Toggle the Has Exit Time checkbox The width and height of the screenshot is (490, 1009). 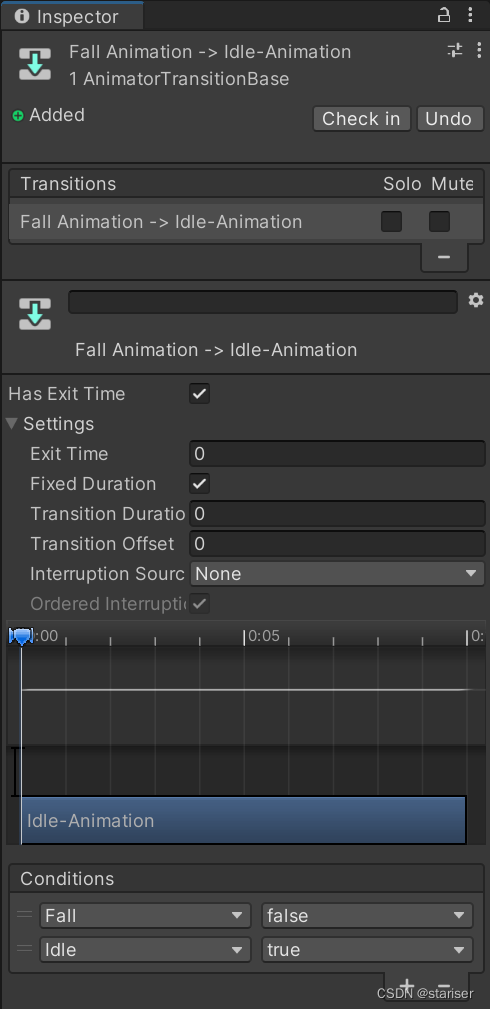point(200,394)
